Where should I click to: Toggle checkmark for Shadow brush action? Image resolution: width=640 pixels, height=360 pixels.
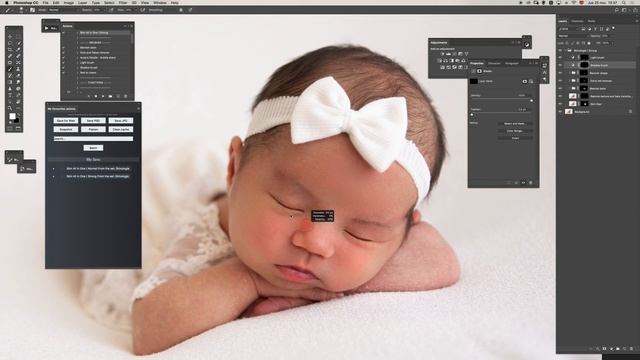[63, 68]
